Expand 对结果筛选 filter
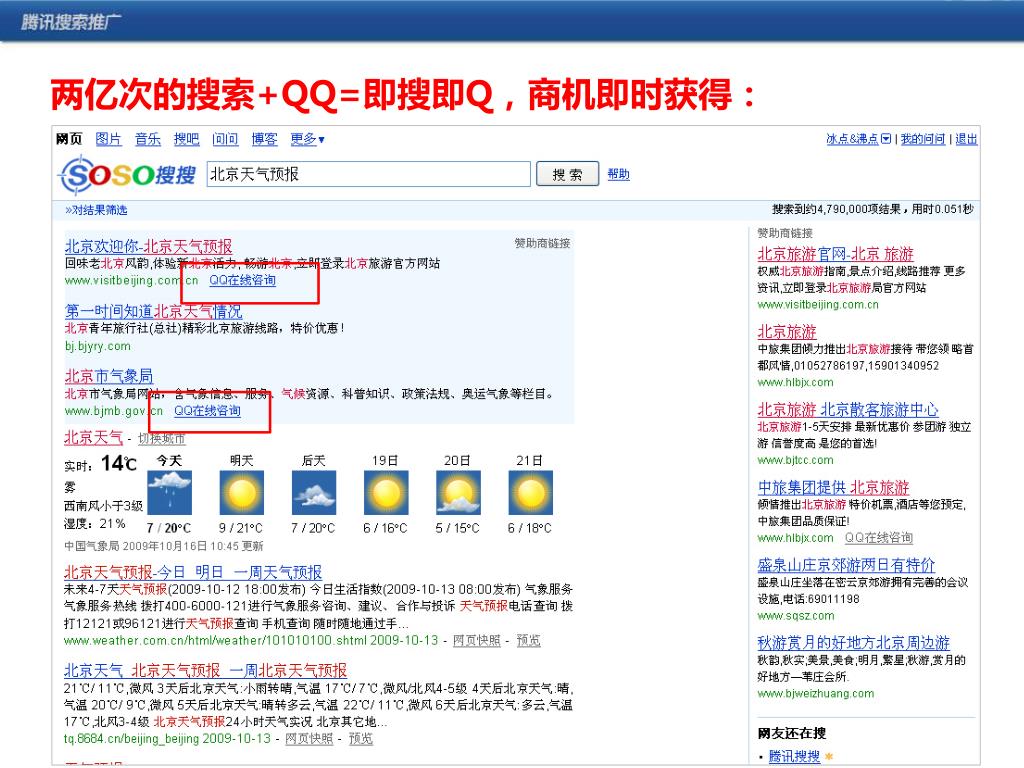1024x768 pixels. [x=96, y=210]
